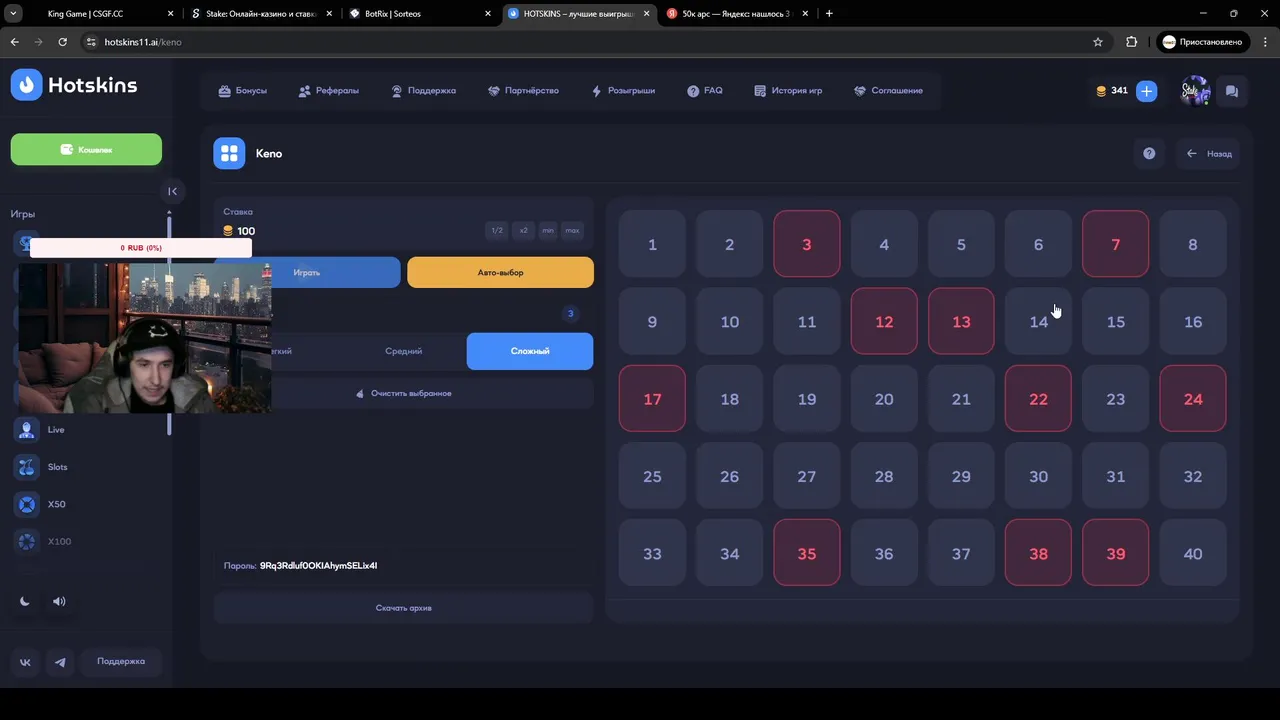1280x720 pixels.
Task: Click the Скачать архив button
Action: (404, 608)
